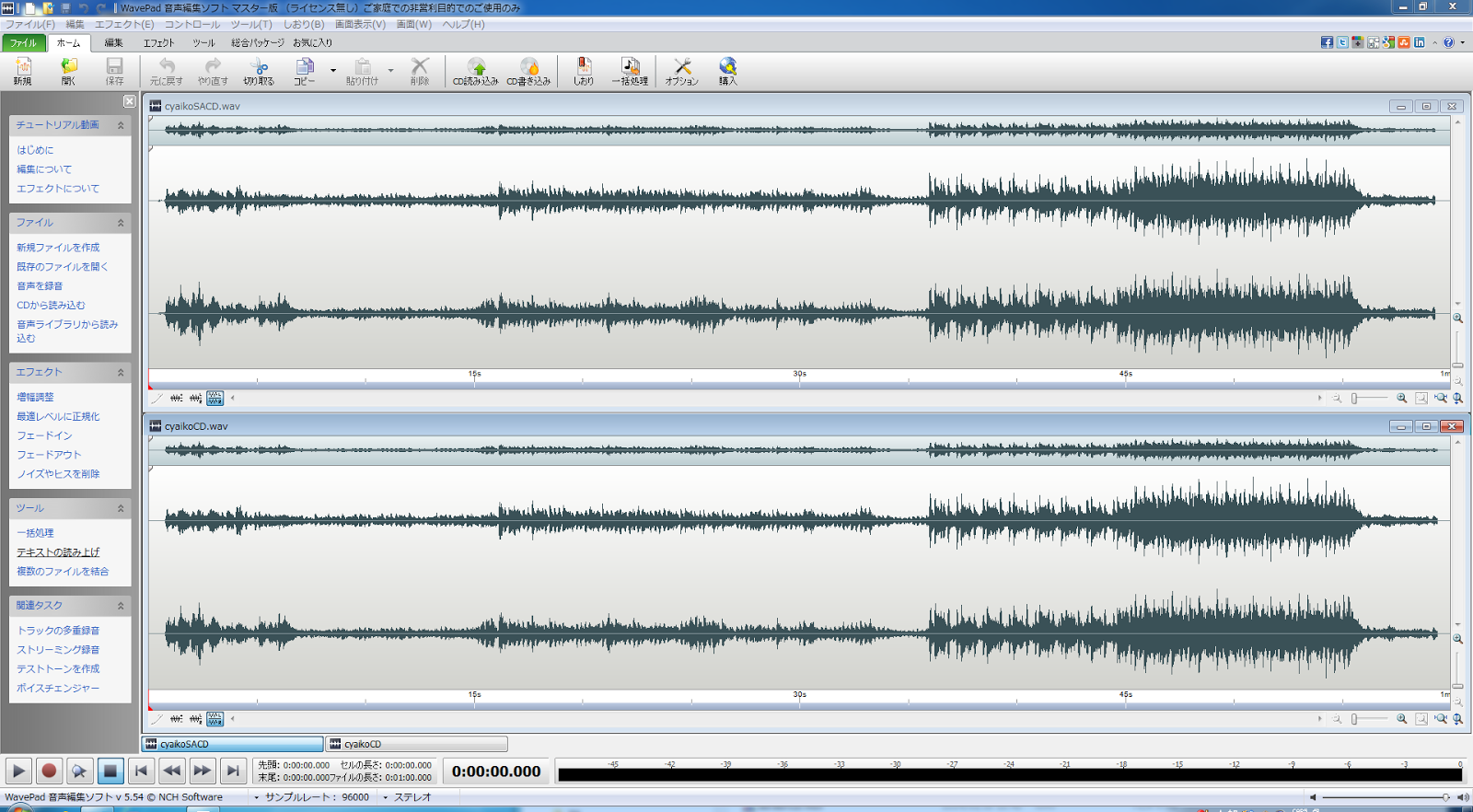The width and height of the screenshot is (1473, 812).
Task: Click the LinkedIn share icon
Action: click(1420, 42)
